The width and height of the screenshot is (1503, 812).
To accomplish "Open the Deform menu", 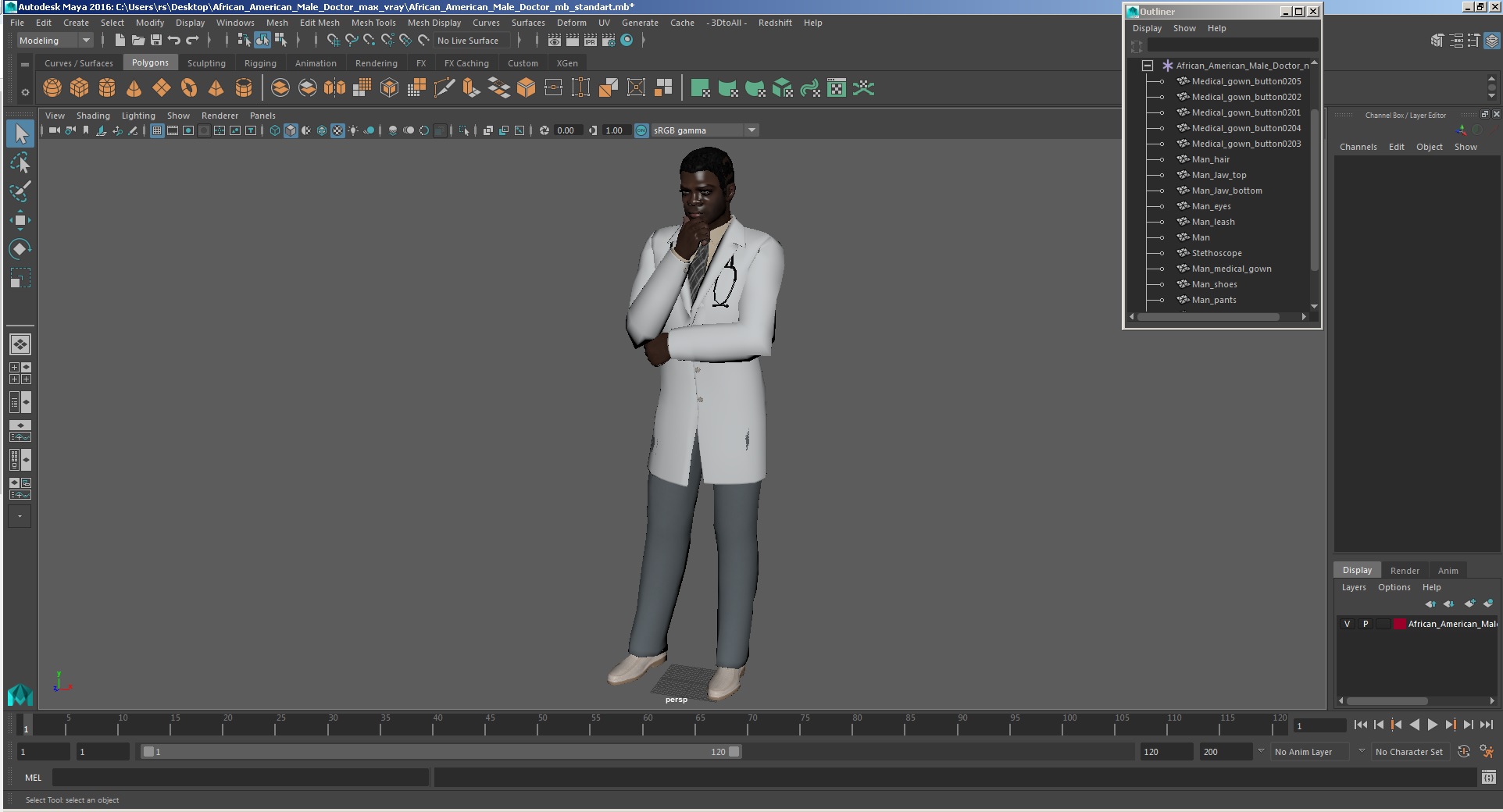I will click(x=572, y=23).
